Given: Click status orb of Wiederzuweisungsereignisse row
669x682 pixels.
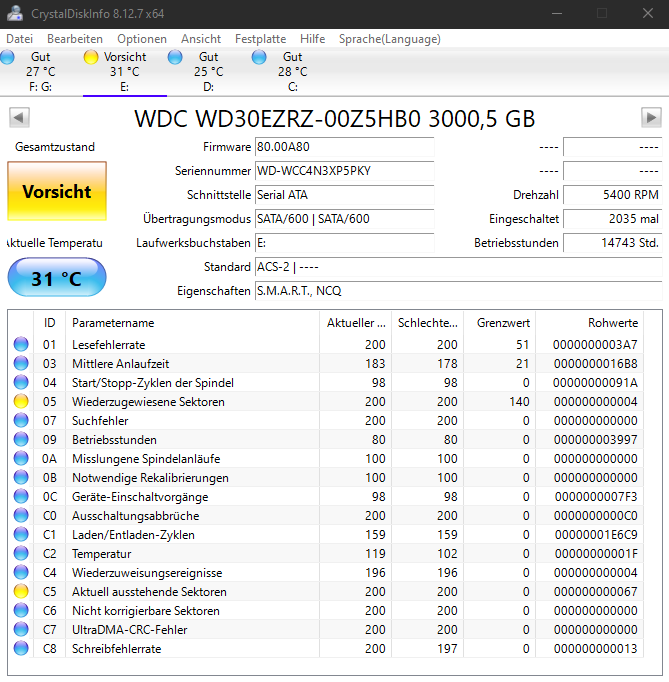Looking at the screenshot, I should (x=21, y=572).
